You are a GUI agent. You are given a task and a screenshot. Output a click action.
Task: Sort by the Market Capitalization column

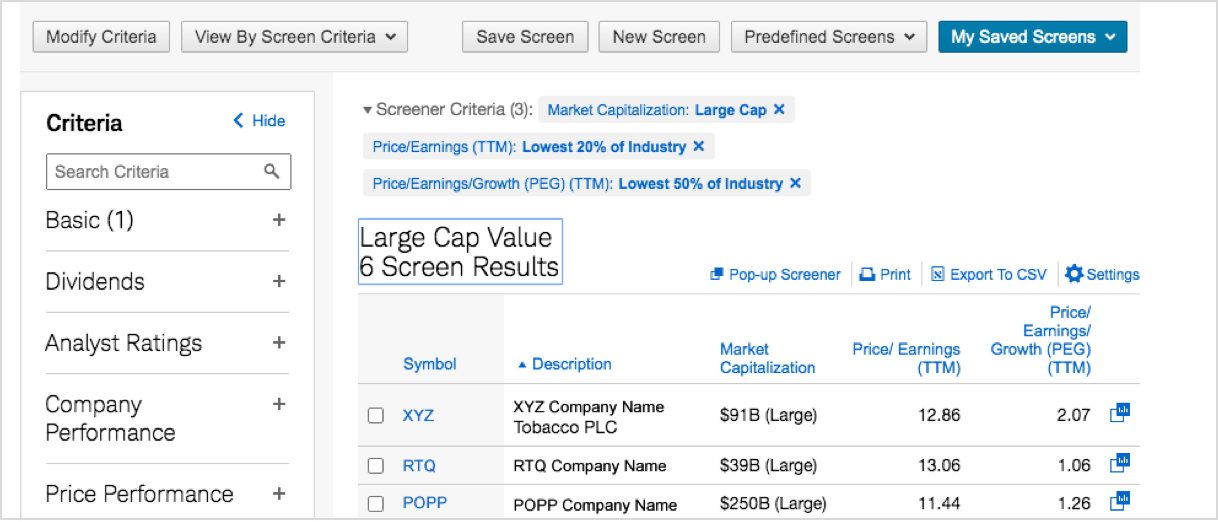point(767,358)
